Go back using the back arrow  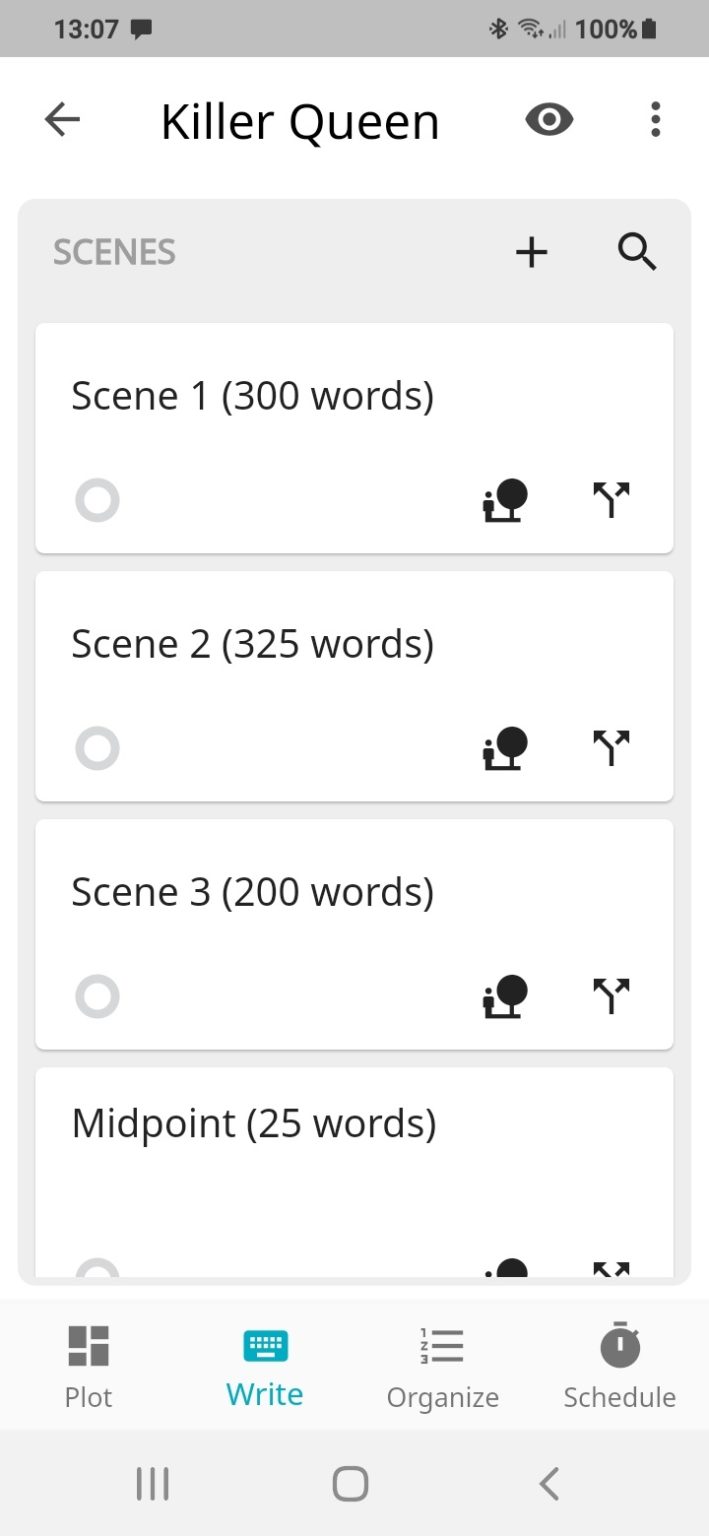coord(63,119)
